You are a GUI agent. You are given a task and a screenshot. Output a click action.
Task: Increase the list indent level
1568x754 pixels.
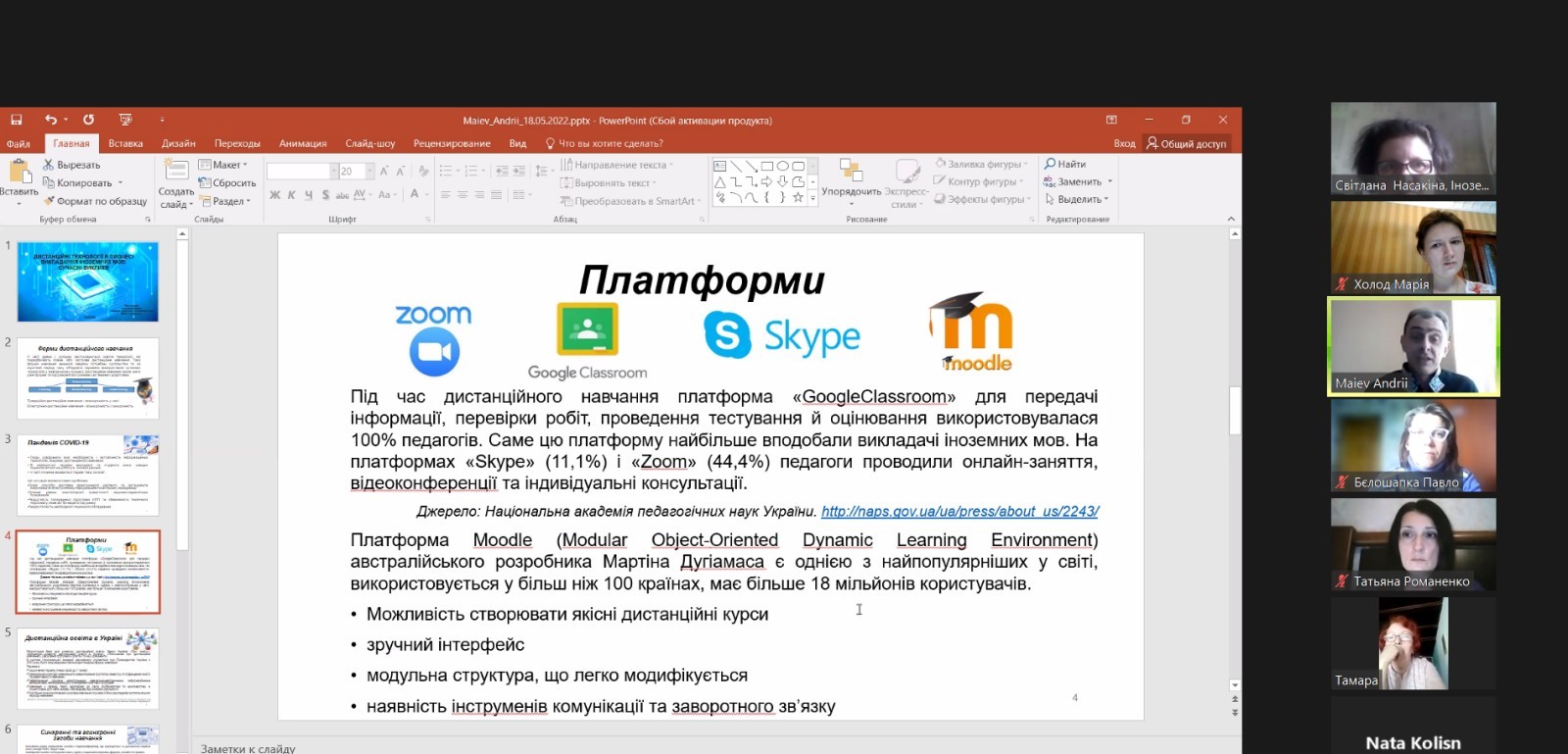pyautogui.click(x=518, y=171)
